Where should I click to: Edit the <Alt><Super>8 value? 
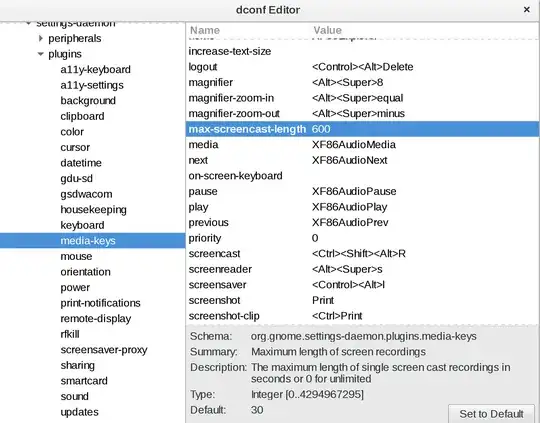[x=347, y=82]
